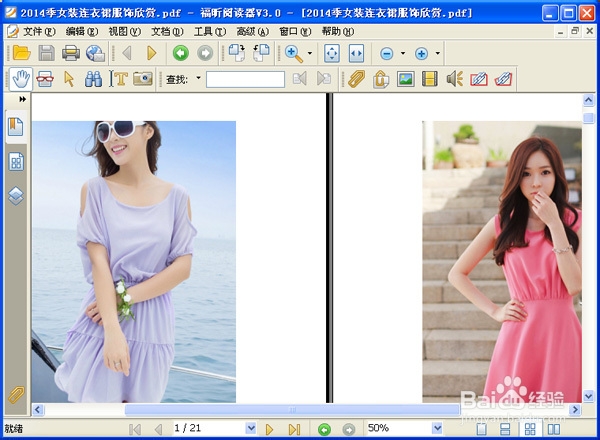The width and height of the screenshot is (600, 440).
Task: Open the bookmarks panel in the sidebar
Action: point(16,127)
